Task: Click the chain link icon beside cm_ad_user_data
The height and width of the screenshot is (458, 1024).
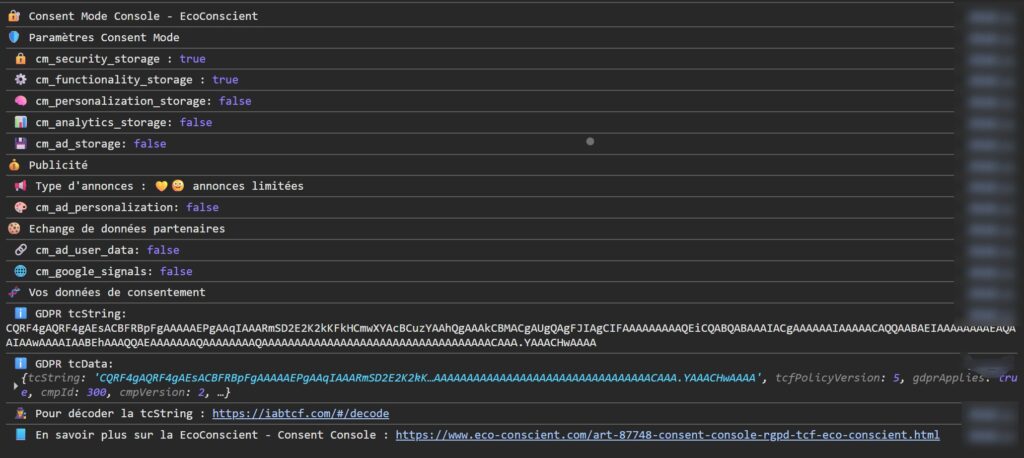Action: tap(21, 250)
